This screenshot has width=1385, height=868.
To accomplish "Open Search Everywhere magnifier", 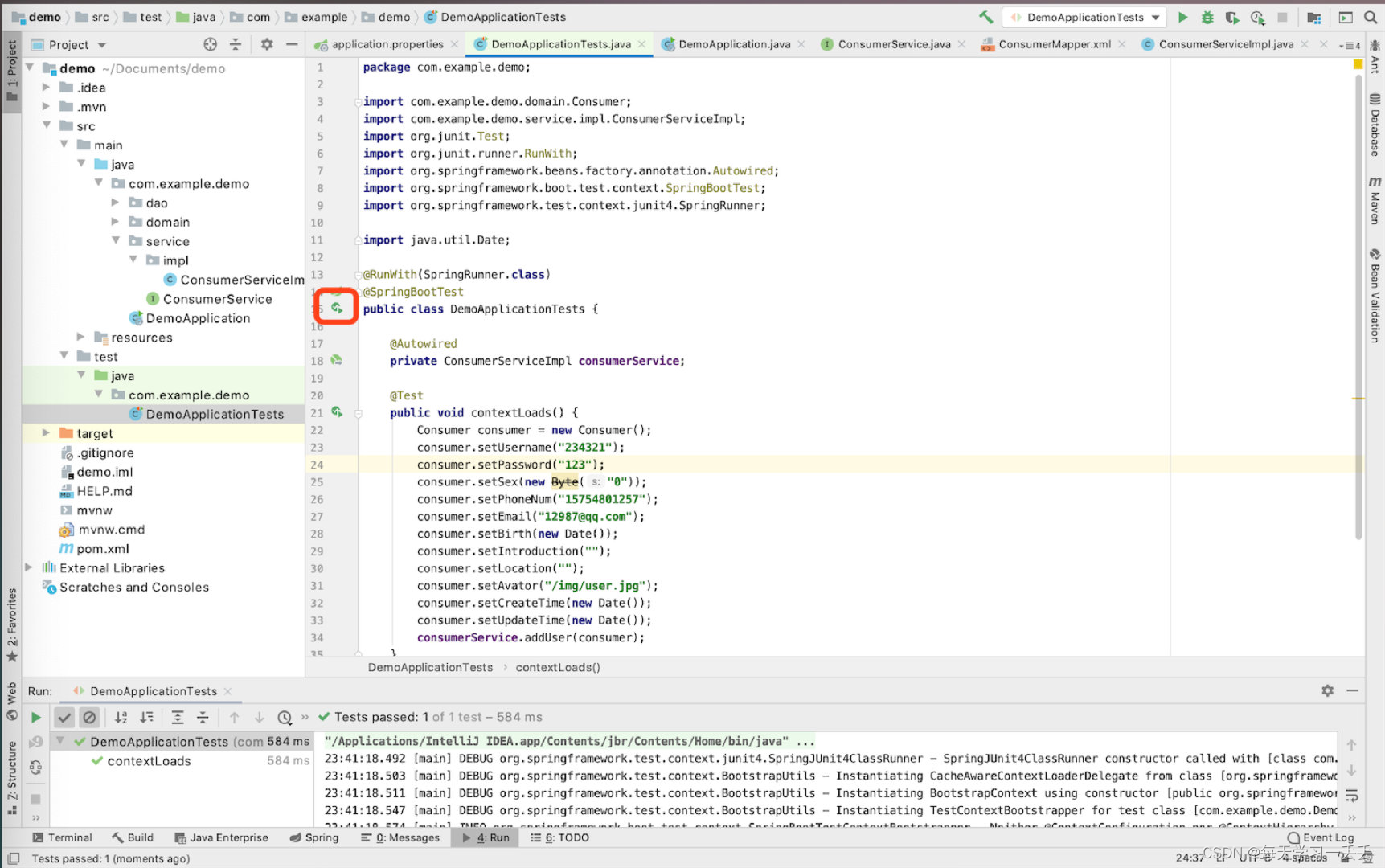I will [1371, 16].
